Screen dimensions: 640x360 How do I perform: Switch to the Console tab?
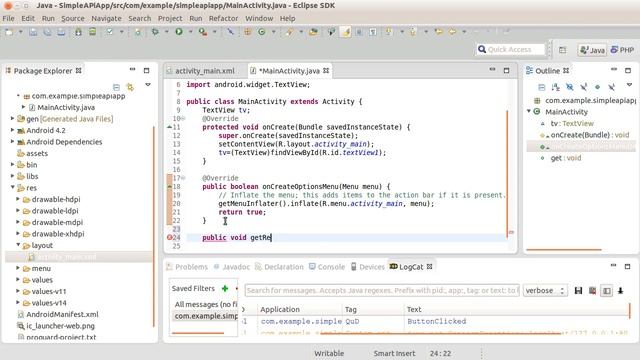click(327, 267)
